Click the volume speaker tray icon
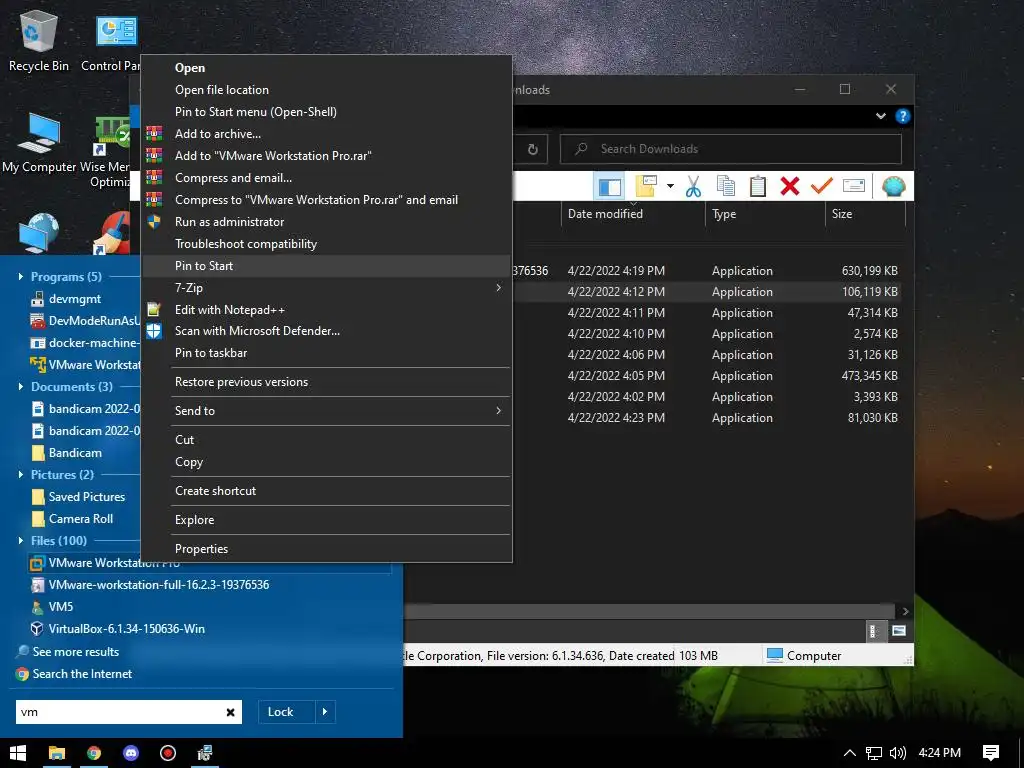Viewport: 1024px width, 768px height. pyautogui.click(x=898, y=753)
